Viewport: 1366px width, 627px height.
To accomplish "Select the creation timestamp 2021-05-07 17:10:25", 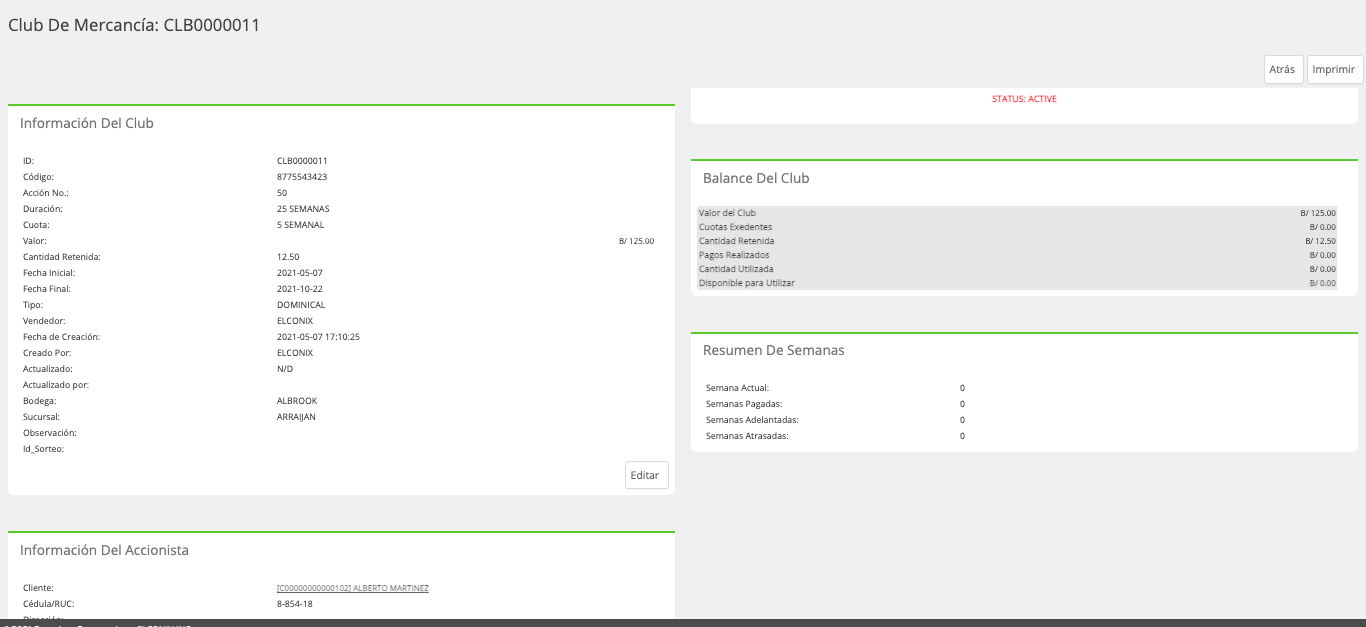I will (318, 337).
